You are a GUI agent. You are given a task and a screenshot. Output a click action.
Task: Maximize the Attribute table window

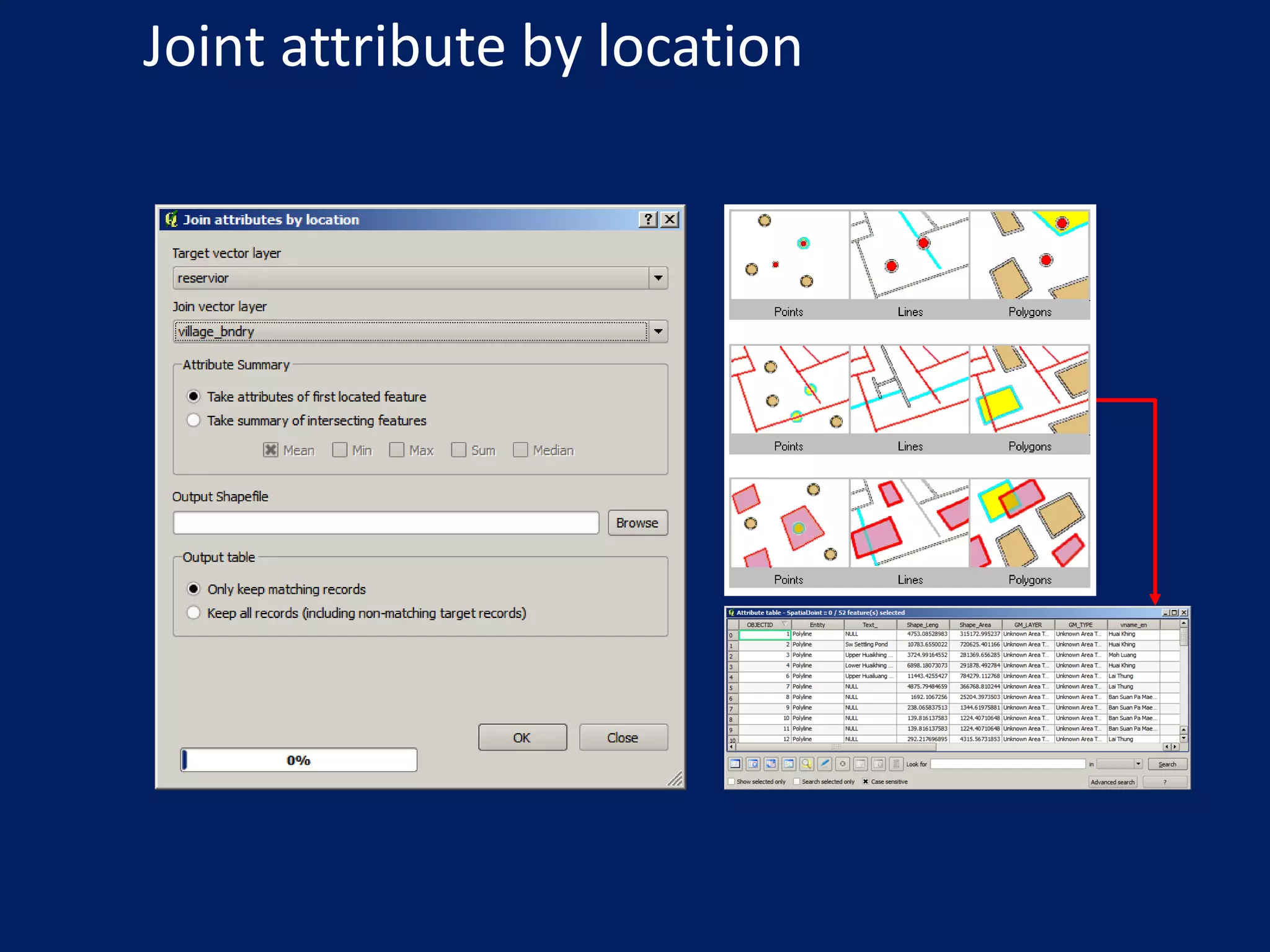1174,612
